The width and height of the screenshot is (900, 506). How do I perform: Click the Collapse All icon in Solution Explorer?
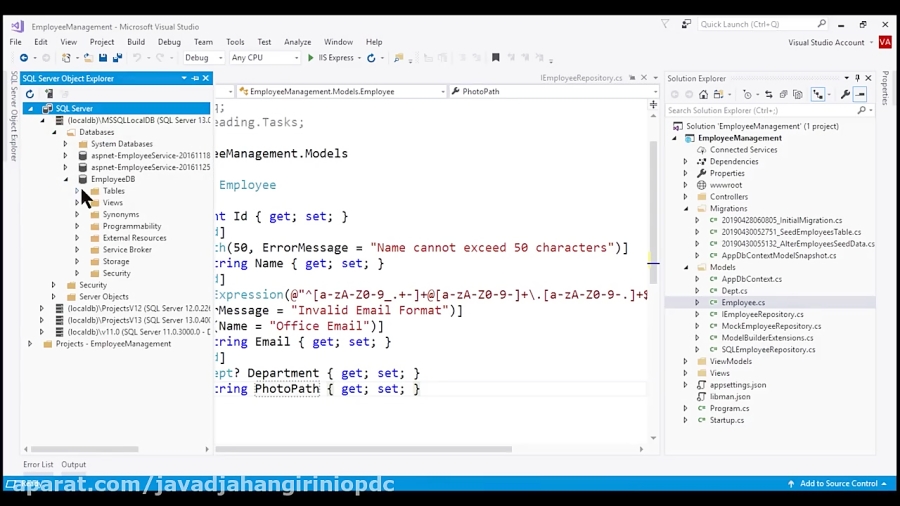tap(783, 94)
